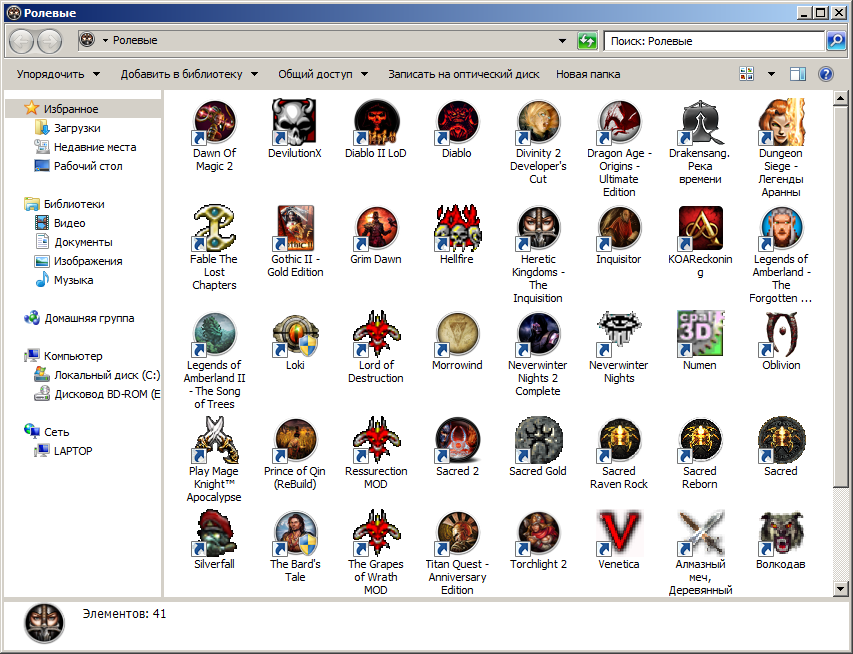Select the Venetica red V icon
The width and height of the screenshot is (853, 654).
(619, 533)
